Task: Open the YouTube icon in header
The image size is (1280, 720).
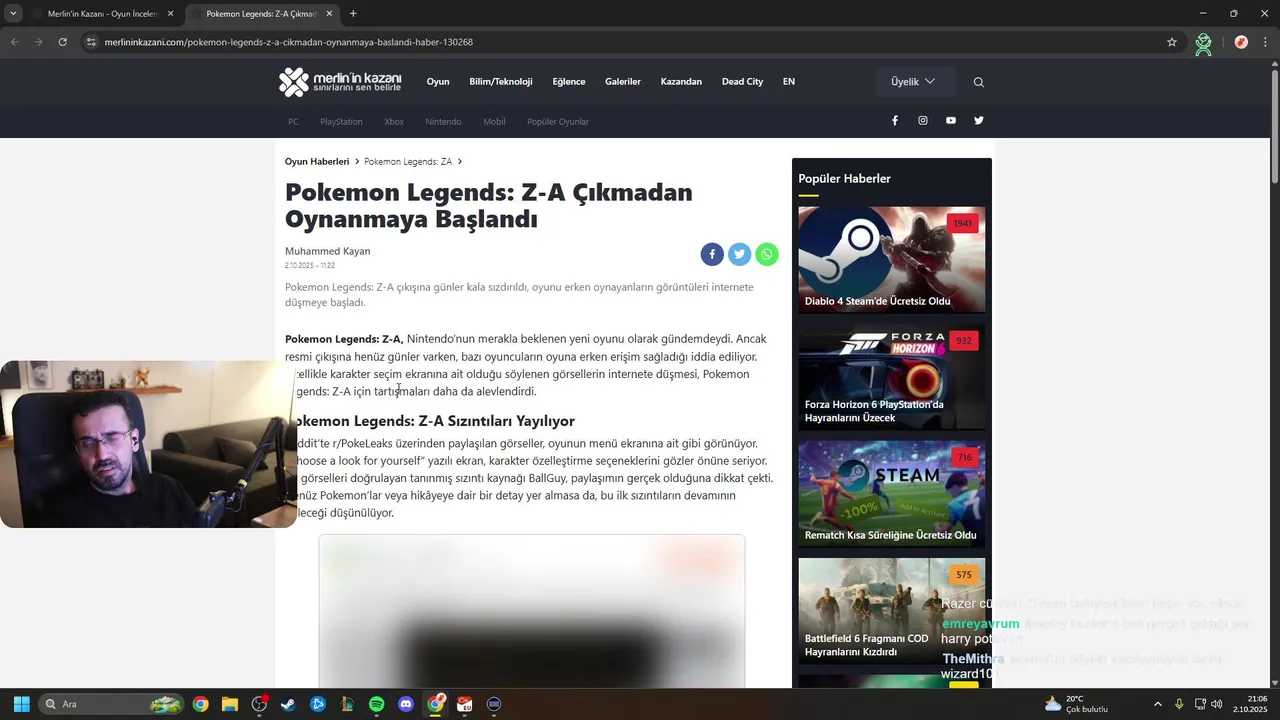Action: click(951, 120)
